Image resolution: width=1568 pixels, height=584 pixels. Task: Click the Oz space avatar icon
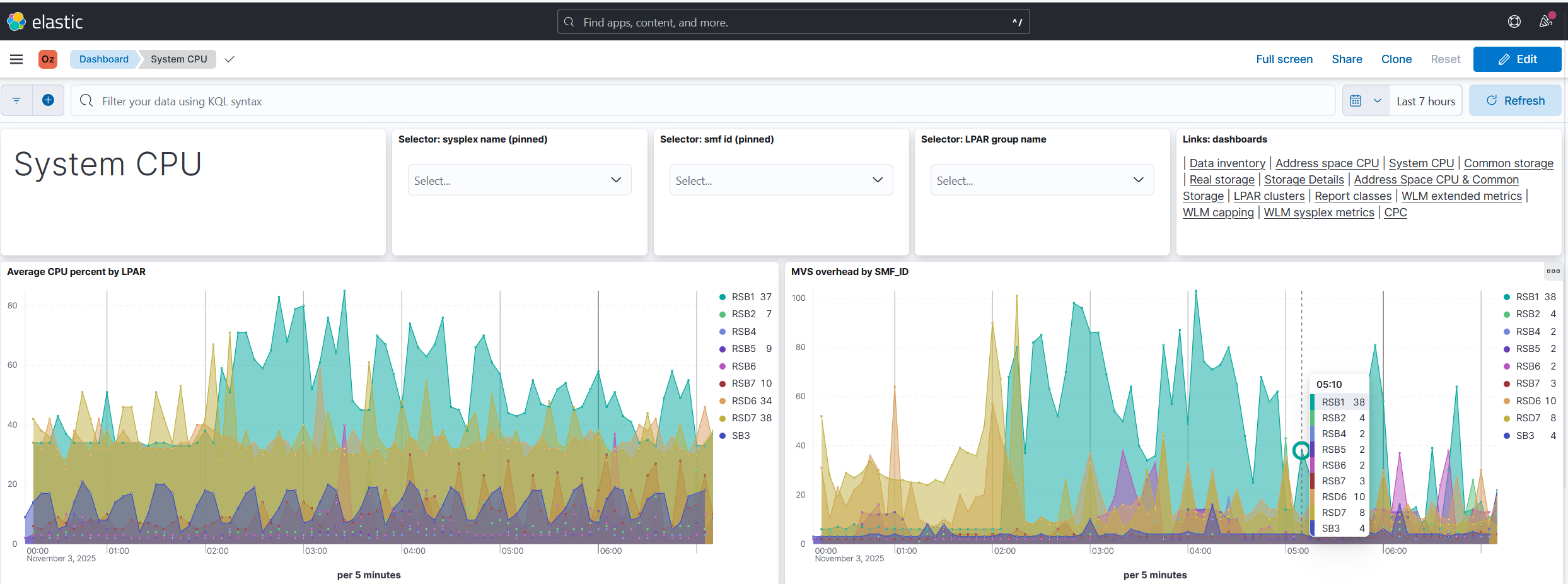click(48, 59)
